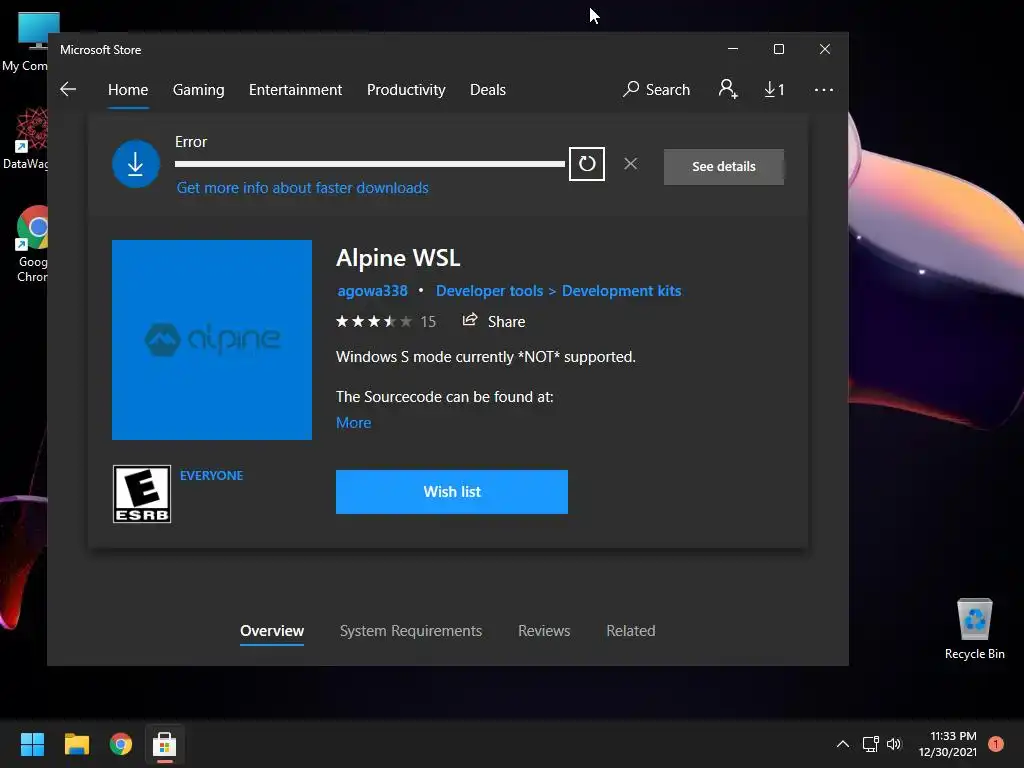Open the Deals tab
Image resolution: width=1024 pixels, height=768 pixels.
pos(488,89)
